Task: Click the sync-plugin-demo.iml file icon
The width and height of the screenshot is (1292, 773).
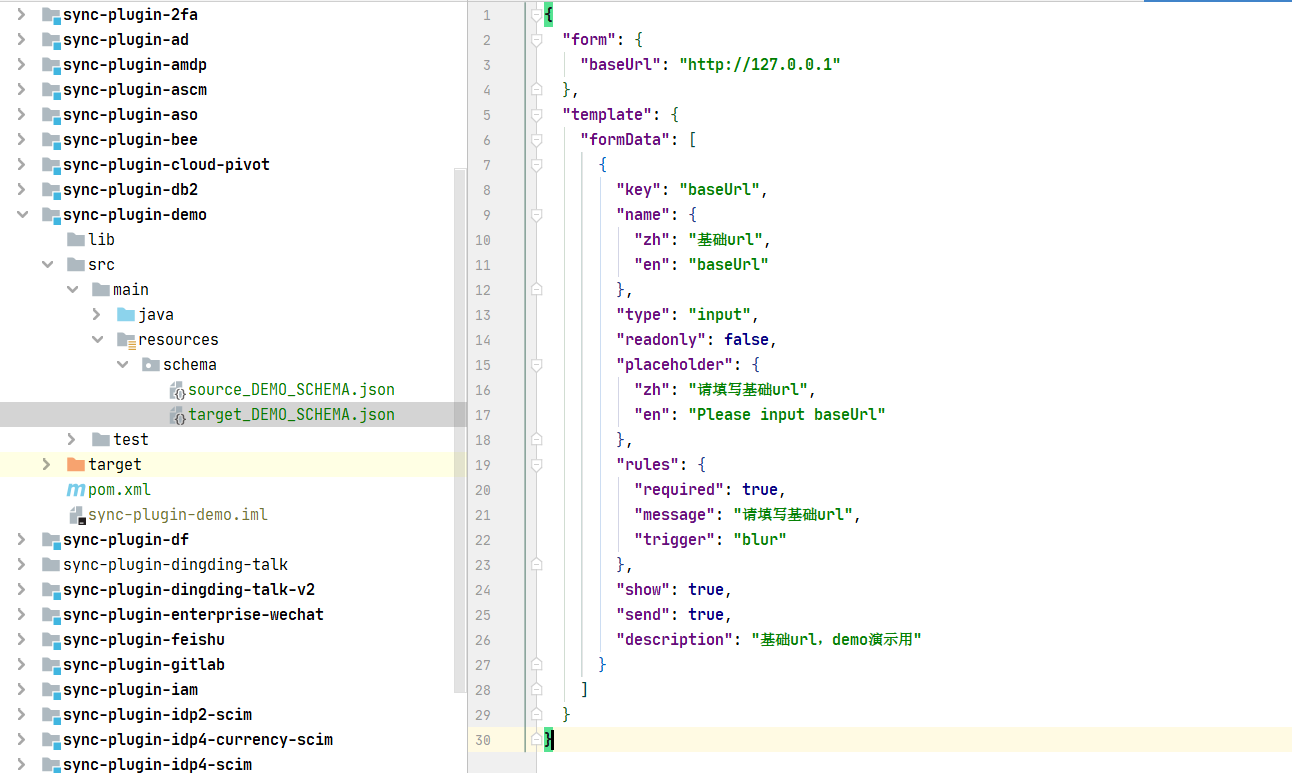Action: point(76,515)
